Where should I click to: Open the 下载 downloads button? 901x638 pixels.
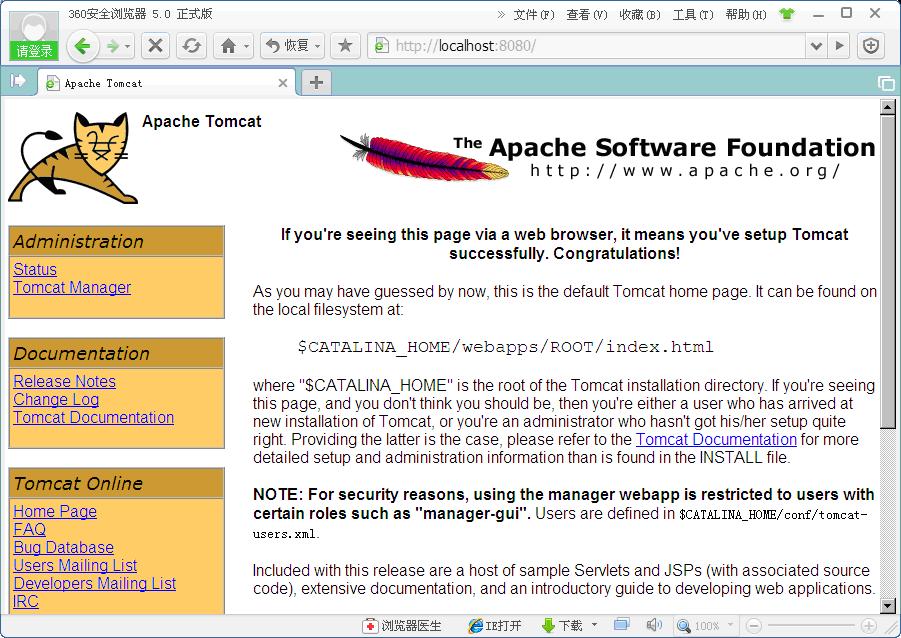(x=563, y=625)
